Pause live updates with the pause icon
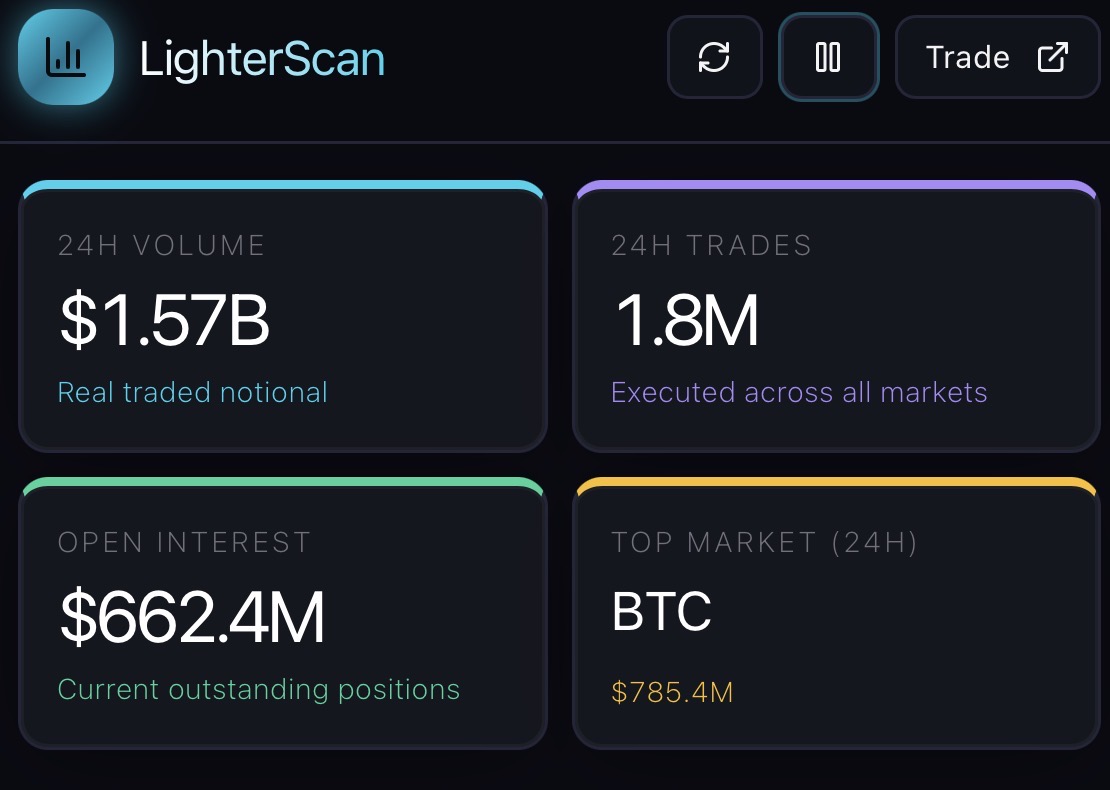The height and width of the screenshot is (790, 1110). coord(828,57)
